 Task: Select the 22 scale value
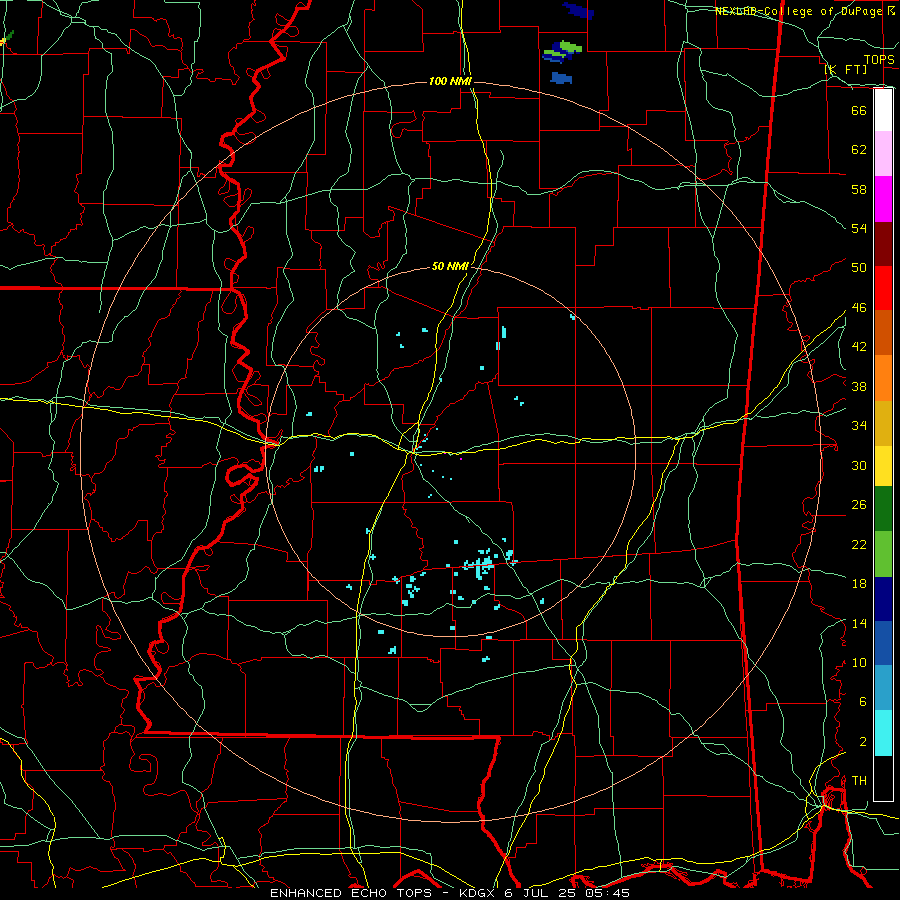point(859,544)
